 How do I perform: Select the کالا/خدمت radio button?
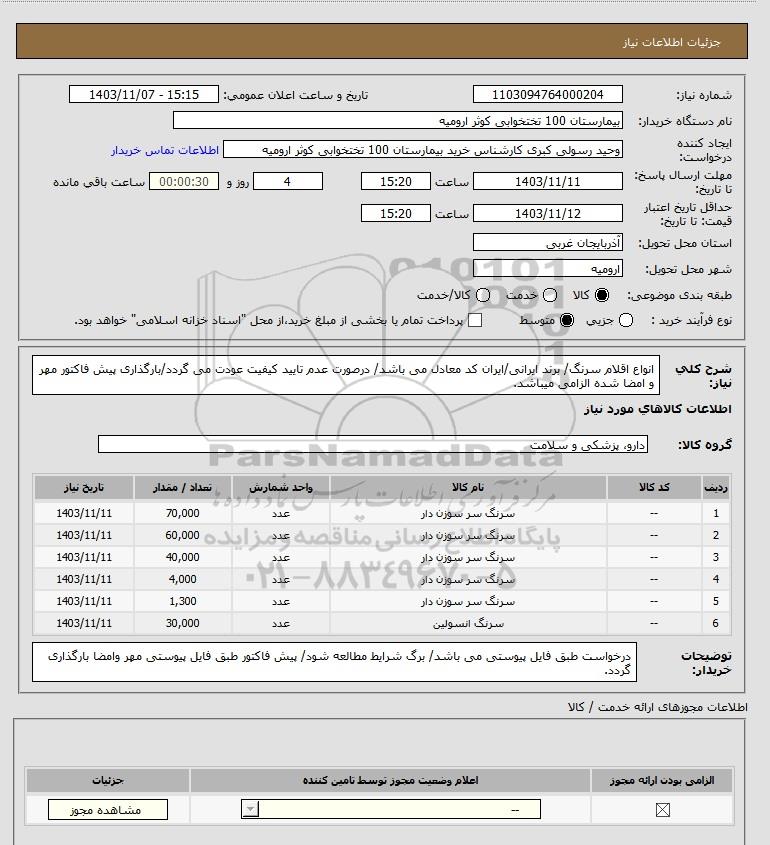(483, 295)
